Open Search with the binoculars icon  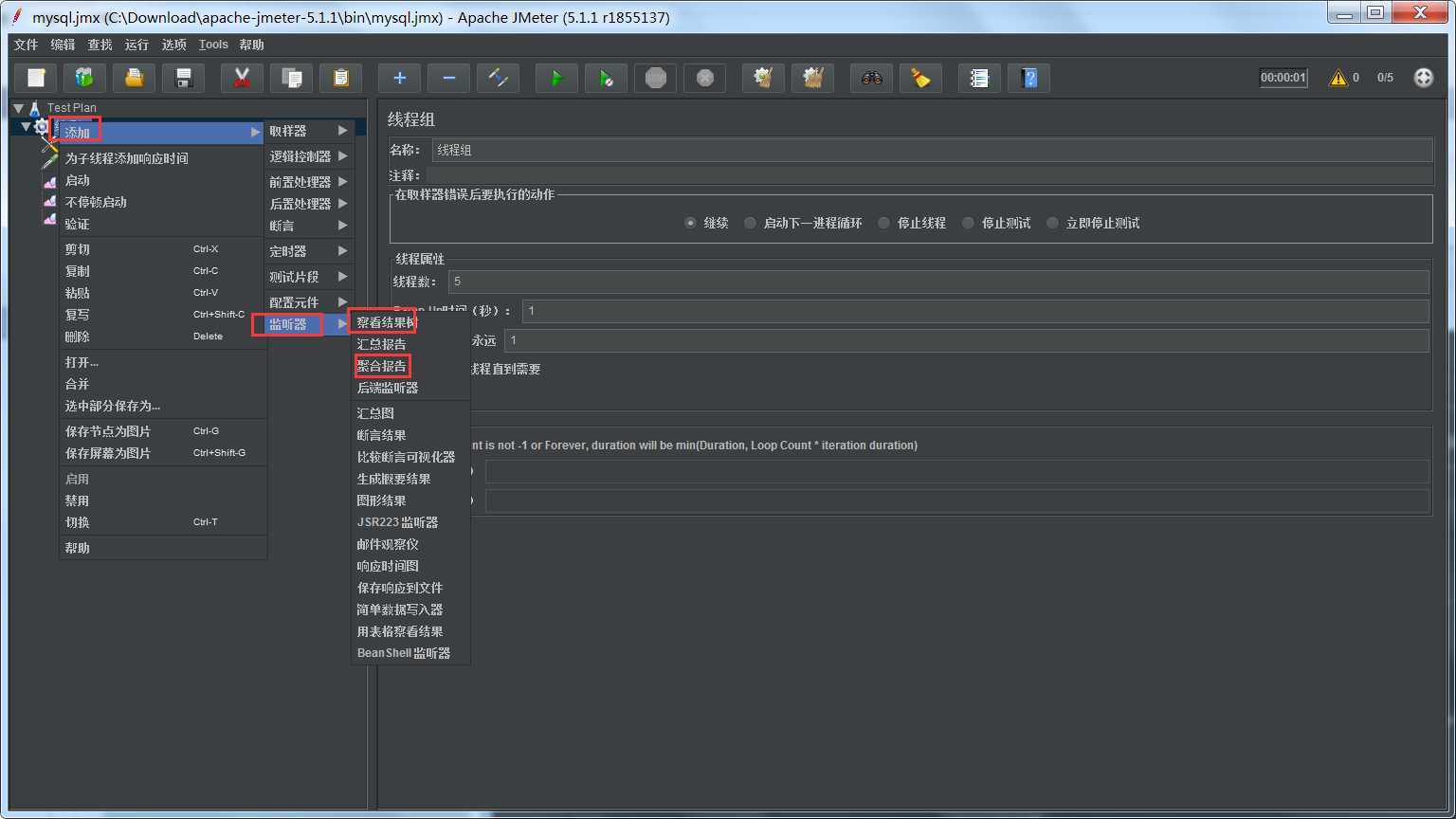tap(872, 78)
